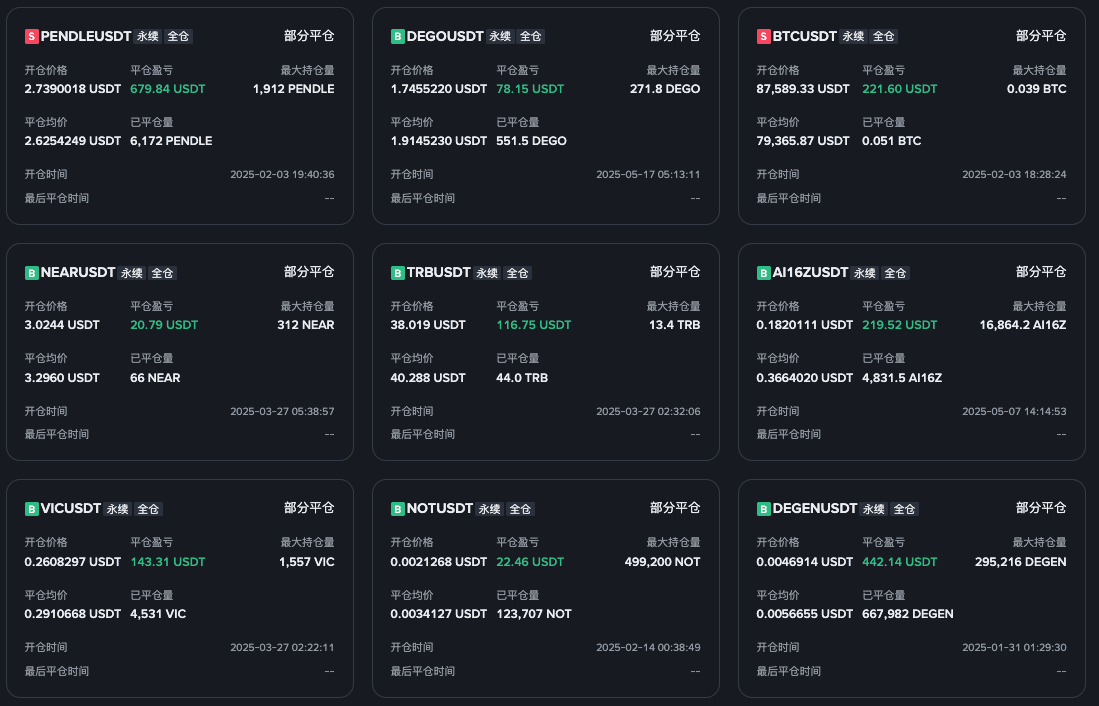Viewport: 1099px width, 706px height.
Task: Click the green B badge beside AI16ZUSDT
Action: tap(764, 272)
